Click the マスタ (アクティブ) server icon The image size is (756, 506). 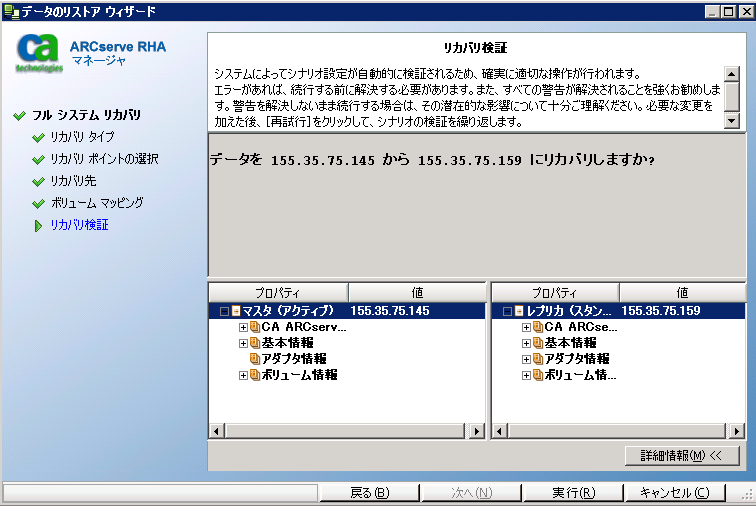point(236,311)
